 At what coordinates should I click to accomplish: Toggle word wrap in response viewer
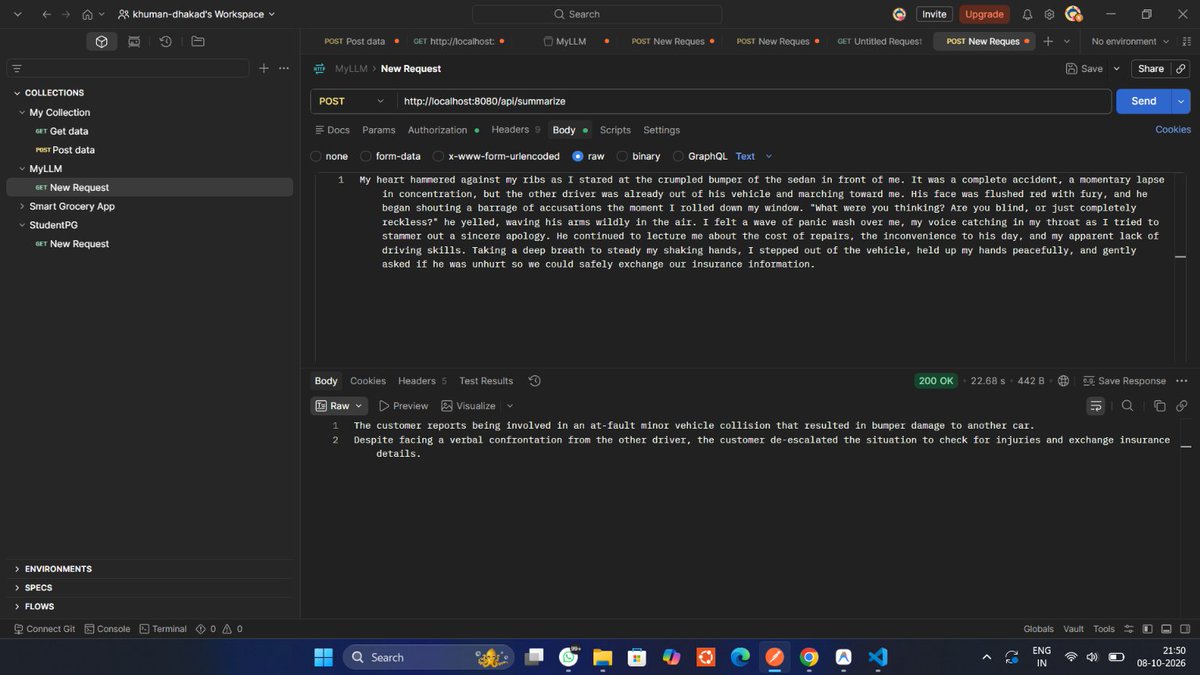1096,406
